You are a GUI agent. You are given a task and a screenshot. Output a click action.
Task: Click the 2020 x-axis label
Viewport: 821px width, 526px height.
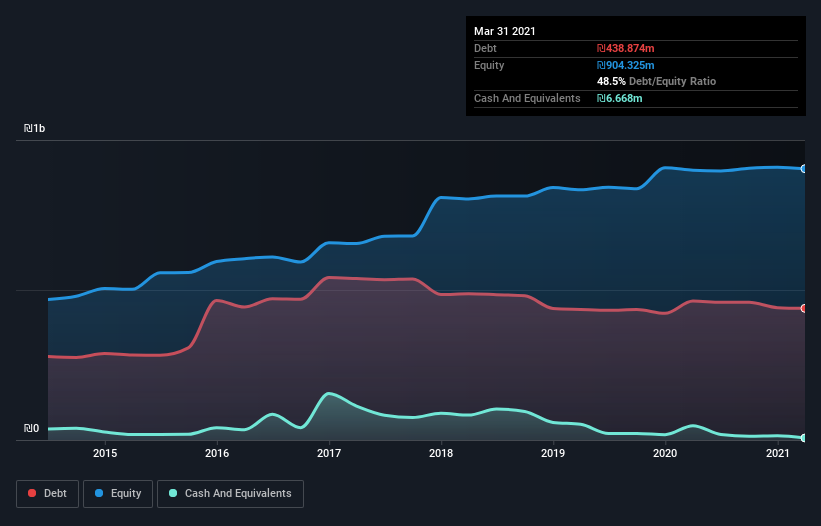[x=665, y=453]
